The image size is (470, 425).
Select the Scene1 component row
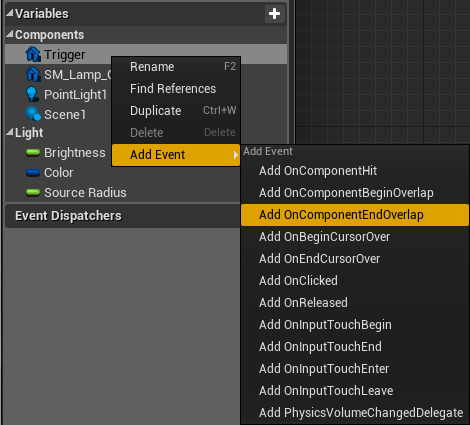(x=58, y=114)
